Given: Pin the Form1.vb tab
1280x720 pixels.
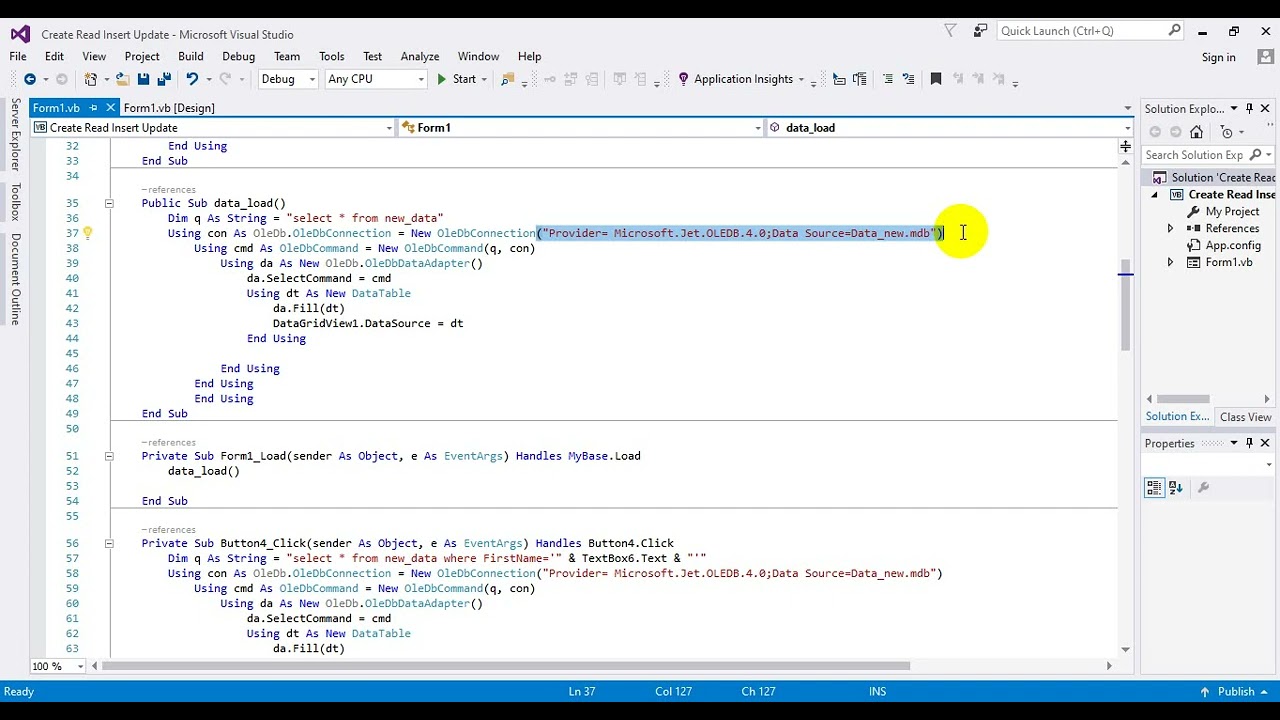Looking at the screenshot, I should pos(94,108).
